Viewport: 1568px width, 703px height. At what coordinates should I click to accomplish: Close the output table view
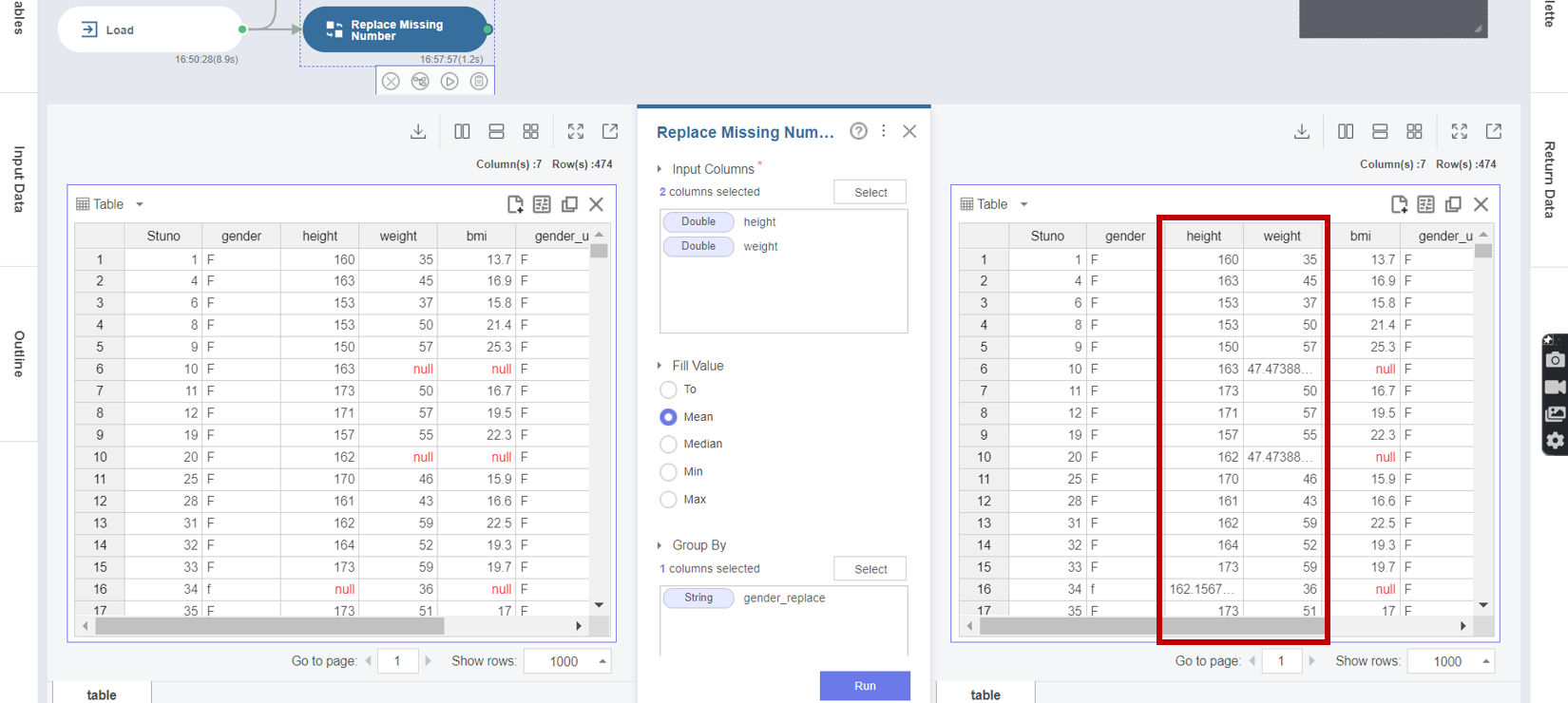pos(1481,204)
